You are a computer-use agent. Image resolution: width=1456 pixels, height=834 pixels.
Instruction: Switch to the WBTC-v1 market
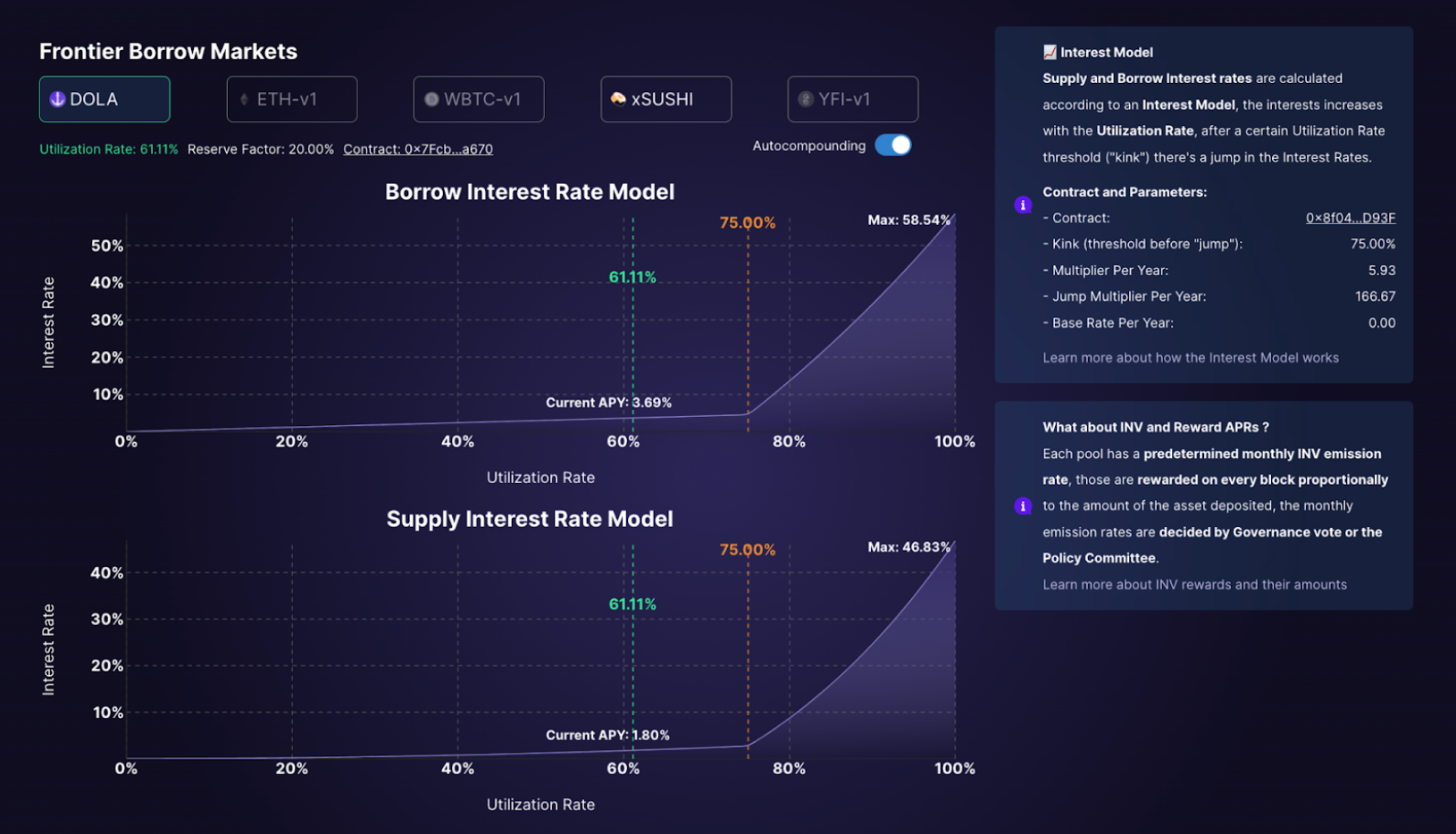coord(479,99)
